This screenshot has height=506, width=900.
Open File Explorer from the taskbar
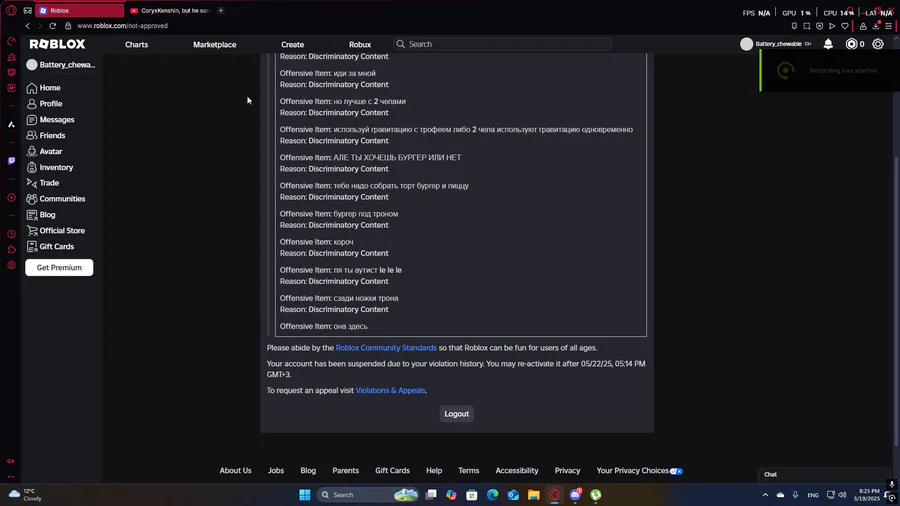pyautogui.click(x=534, y=495)
